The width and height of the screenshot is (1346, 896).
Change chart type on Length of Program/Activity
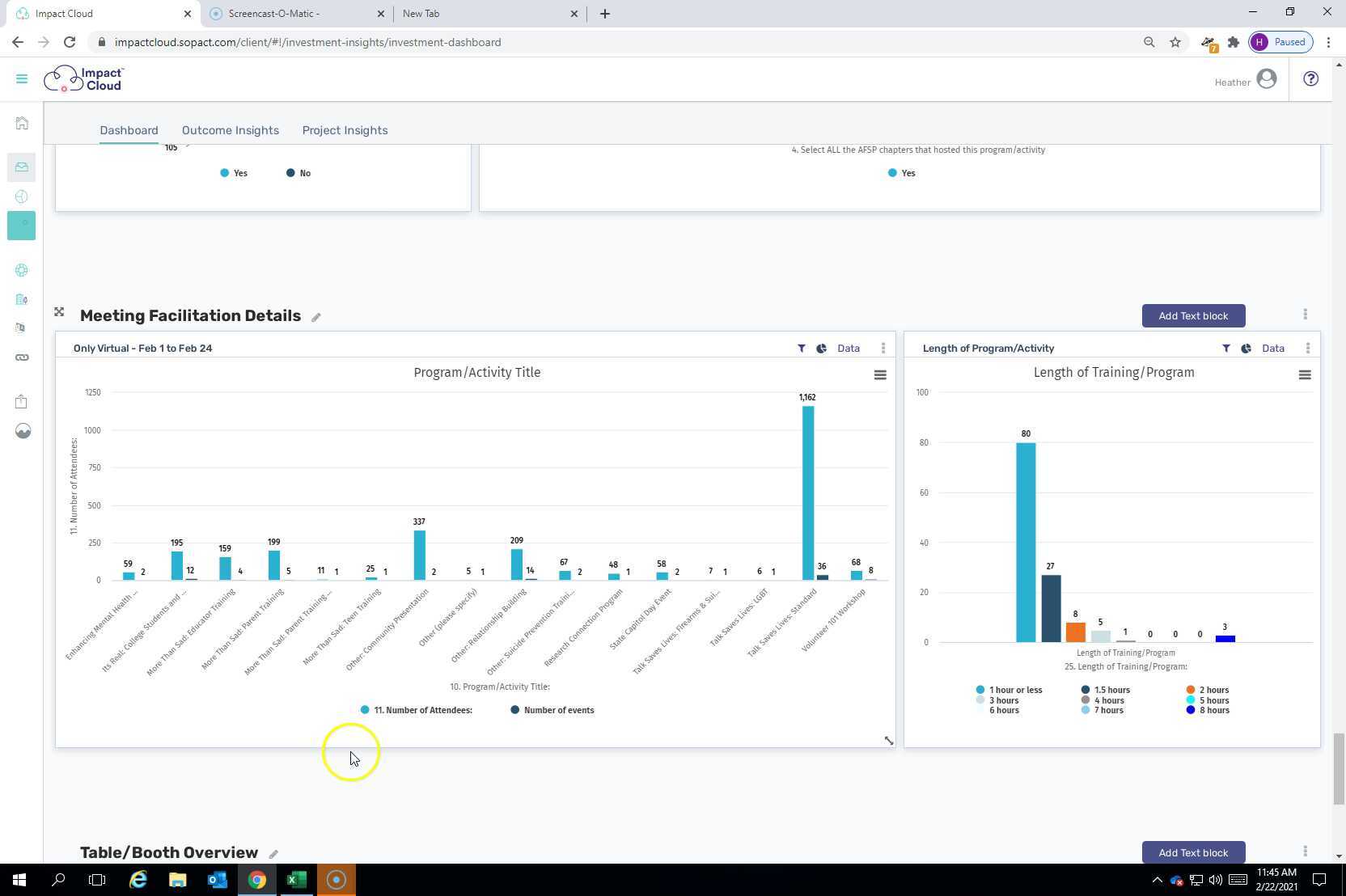pos(1246,349)
